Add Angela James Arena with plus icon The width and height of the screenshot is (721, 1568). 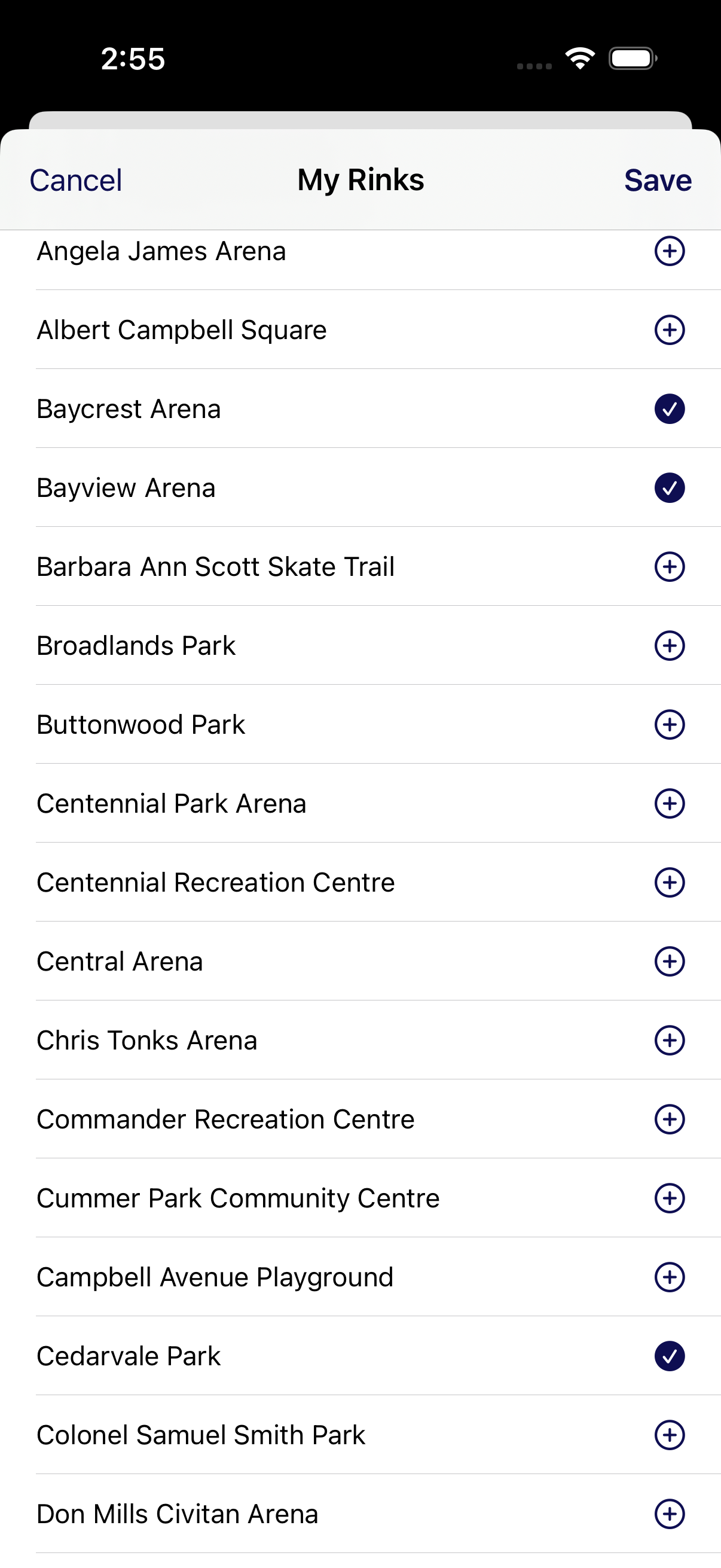pyautogui.click(x=669, y=251)
